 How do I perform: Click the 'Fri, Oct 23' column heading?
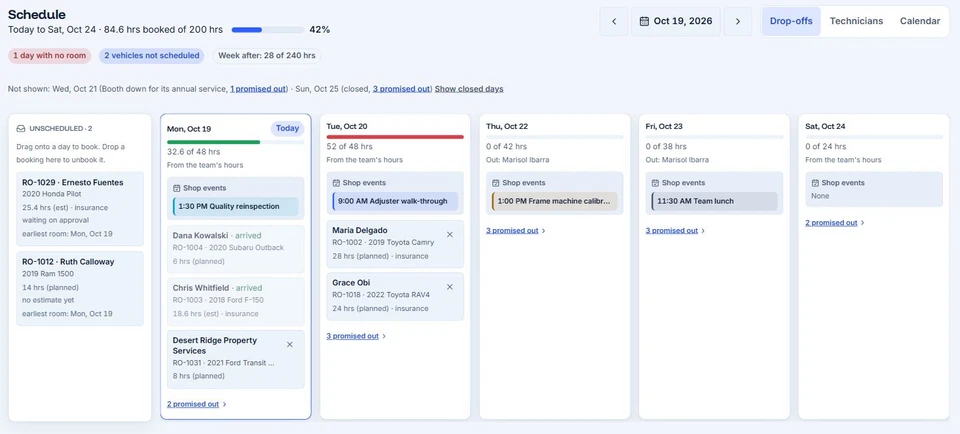pos(665,126)
